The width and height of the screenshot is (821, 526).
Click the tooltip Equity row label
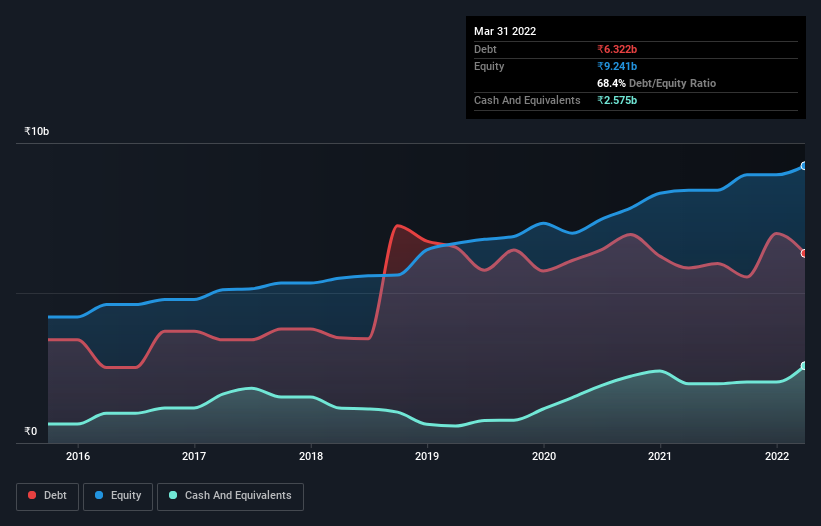click(489, 66)
